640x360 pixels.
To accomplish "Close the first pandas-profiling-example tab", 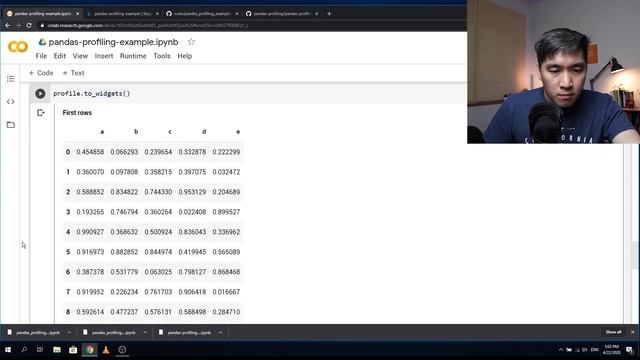I will pos(78,13).
